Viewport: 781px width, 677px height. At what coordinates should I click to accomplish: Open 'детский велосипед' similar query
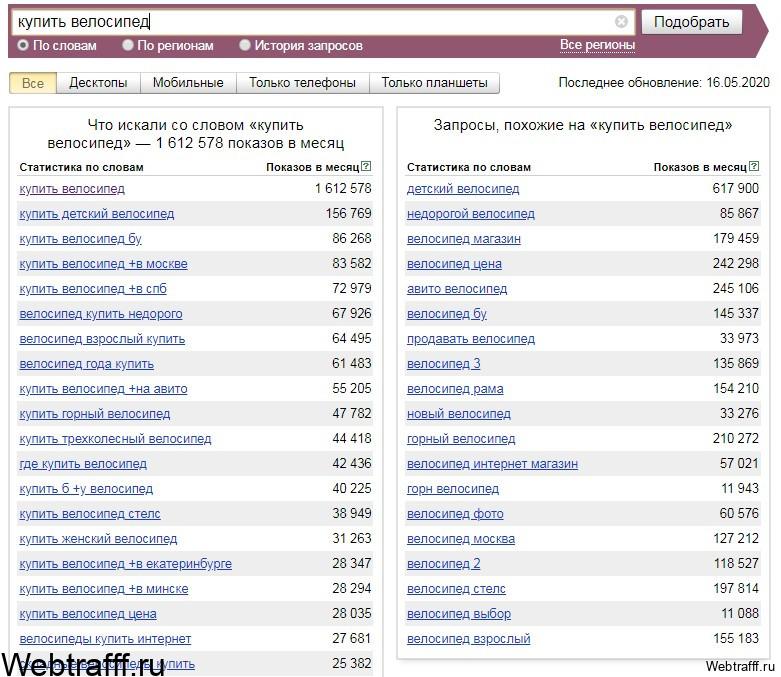pyautogui.click(x=463, y=189)
